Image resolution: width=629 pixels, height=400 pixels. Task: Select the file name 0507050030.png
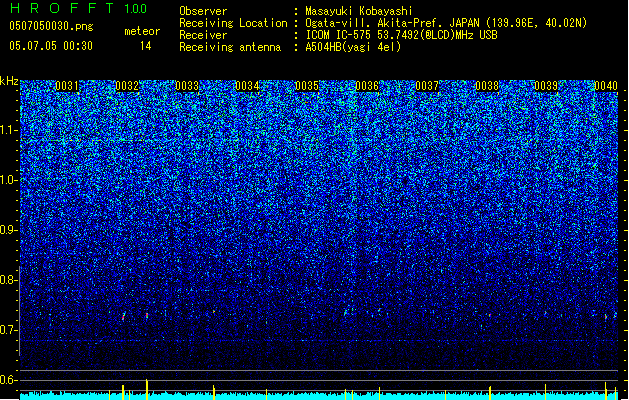[51, 26]
